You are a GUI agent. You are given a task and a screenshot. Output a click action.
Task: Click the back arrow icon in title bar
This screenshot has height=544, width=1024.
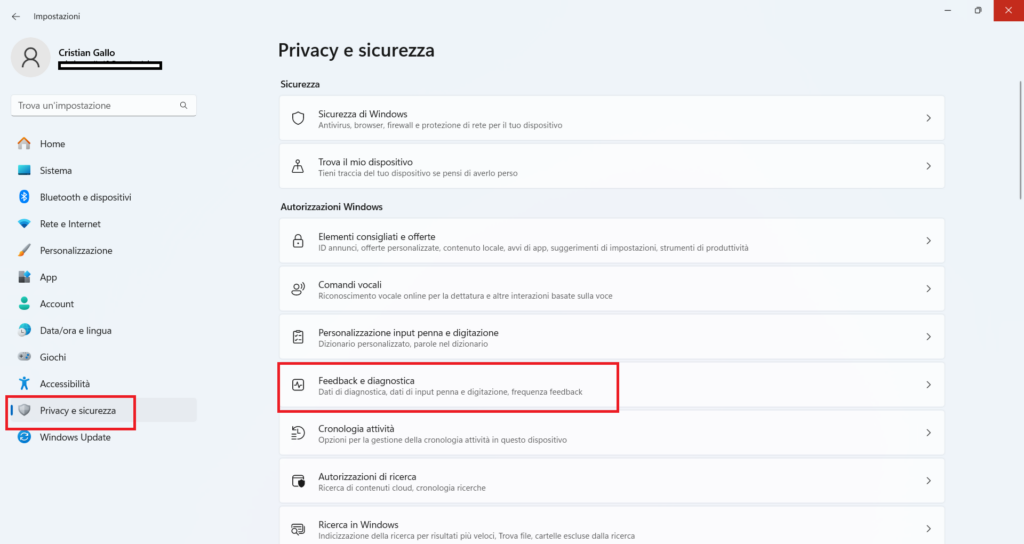(15, 16)
